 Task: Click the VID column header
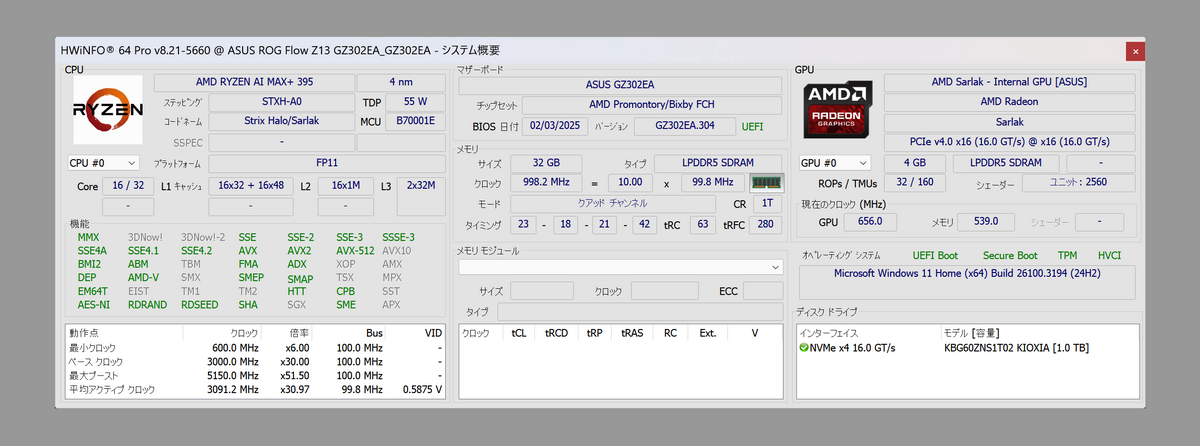click(432, 332)
